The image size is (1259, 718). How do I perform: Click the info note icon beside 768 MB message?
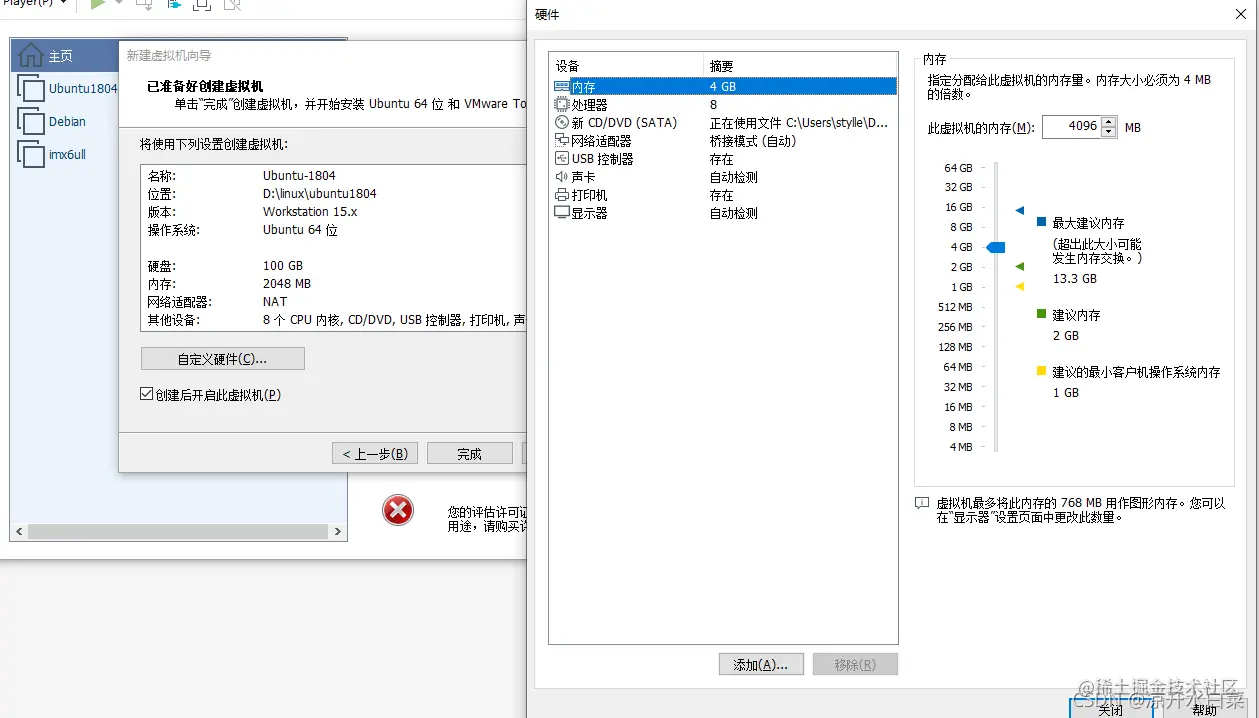pos(922,504)
